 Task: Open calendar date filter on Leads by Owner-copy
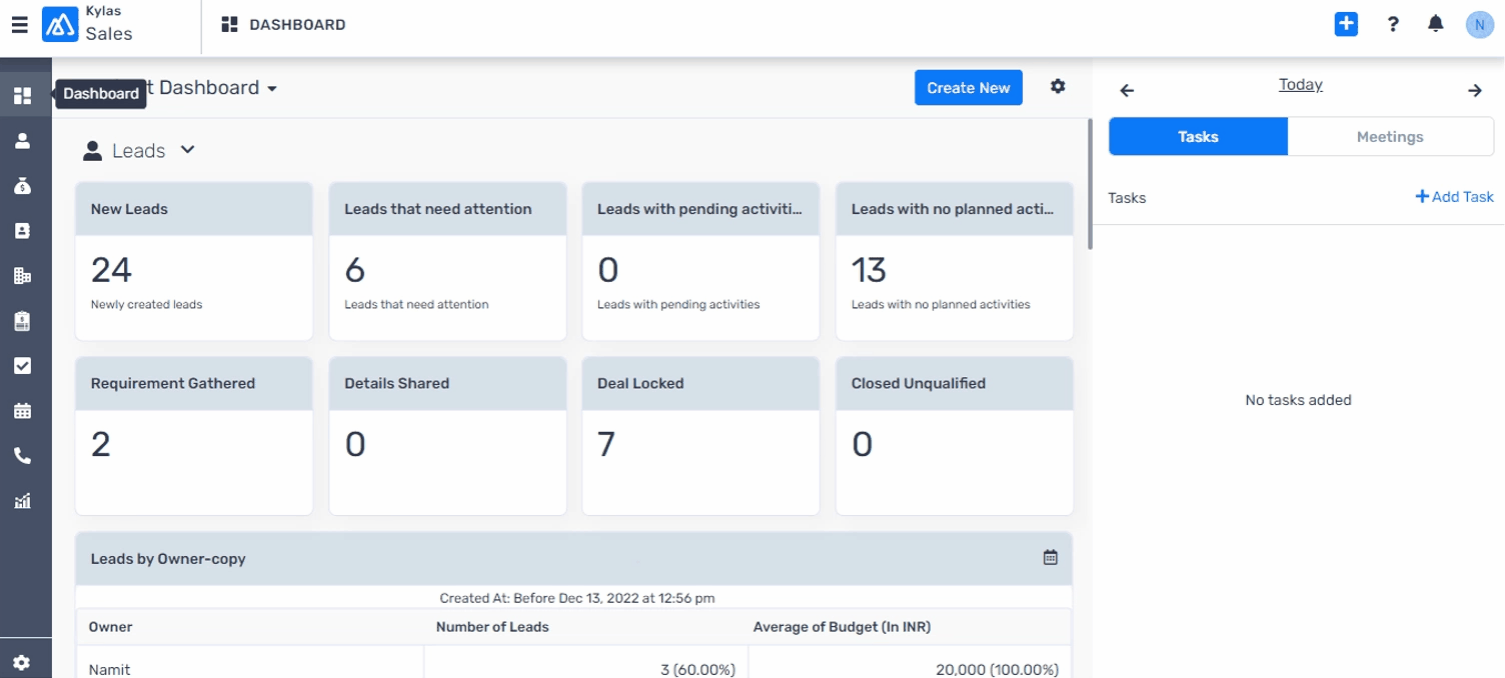[x=1050, y=558]
